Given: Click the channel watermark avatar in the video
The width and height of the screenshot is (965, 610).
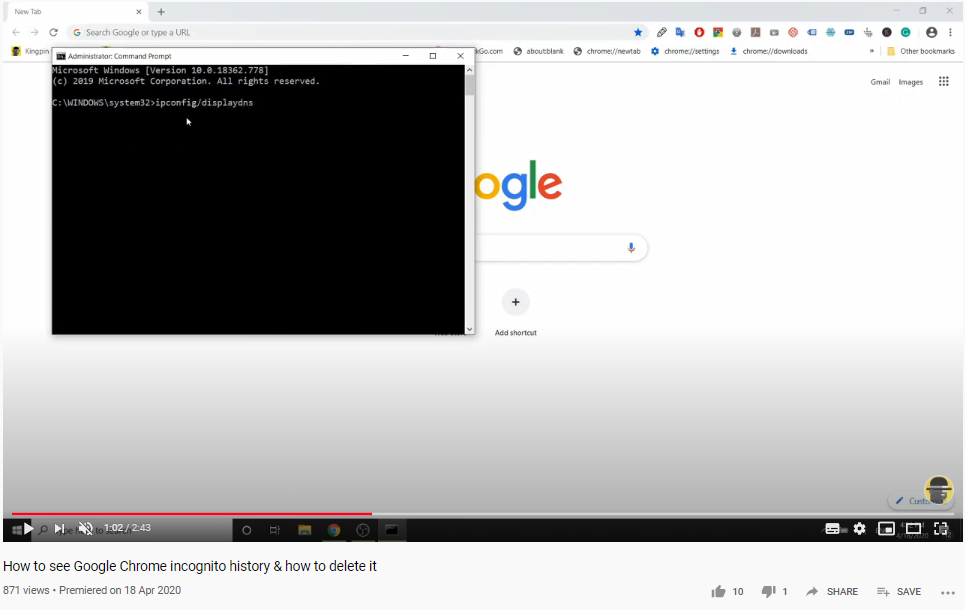Looking at the screenshot, I should tap(939, 491).
